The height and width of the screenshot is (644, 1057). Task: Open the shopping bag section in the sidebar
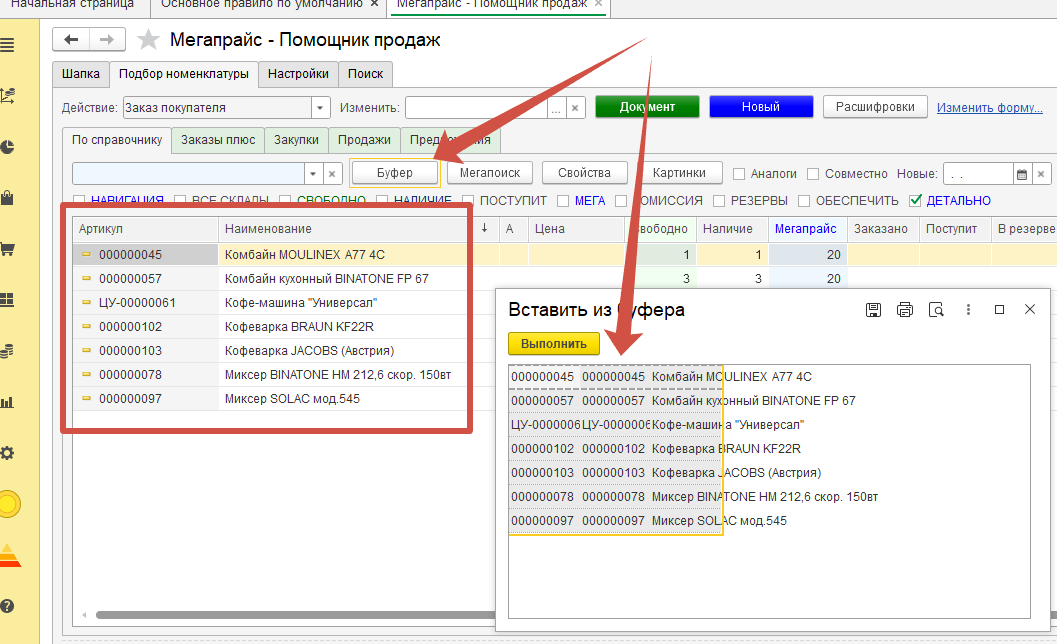[7, 198]
